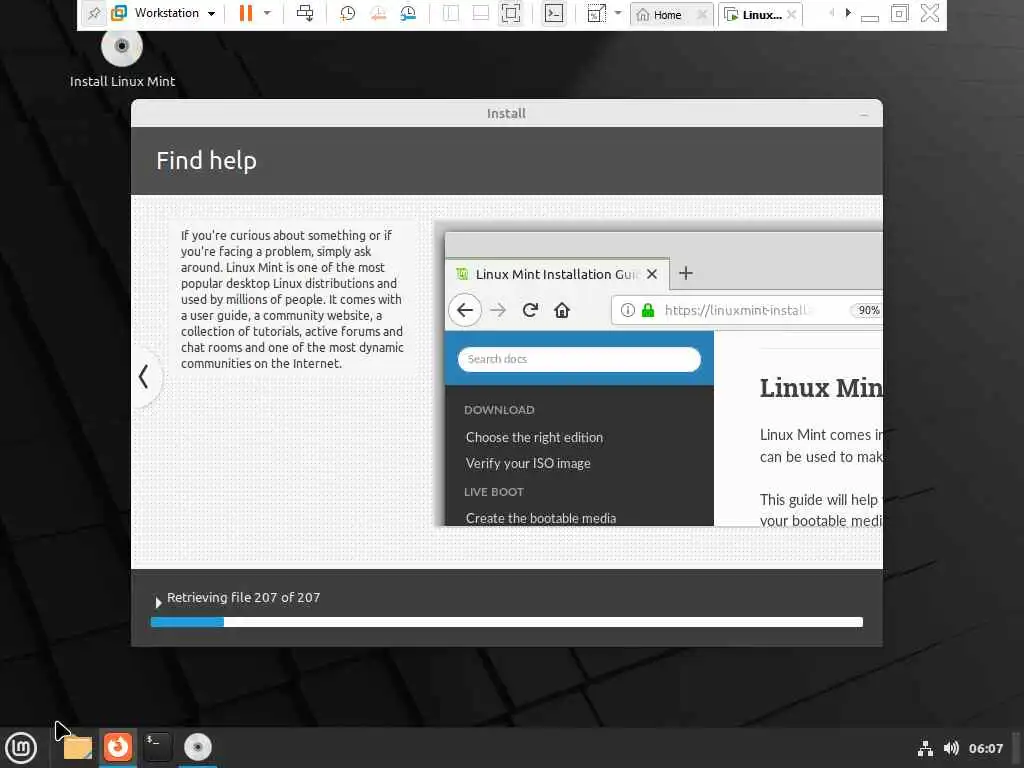Expand the installation details triangle
The width and height of the screenshot is (1024, 768).
158,602
